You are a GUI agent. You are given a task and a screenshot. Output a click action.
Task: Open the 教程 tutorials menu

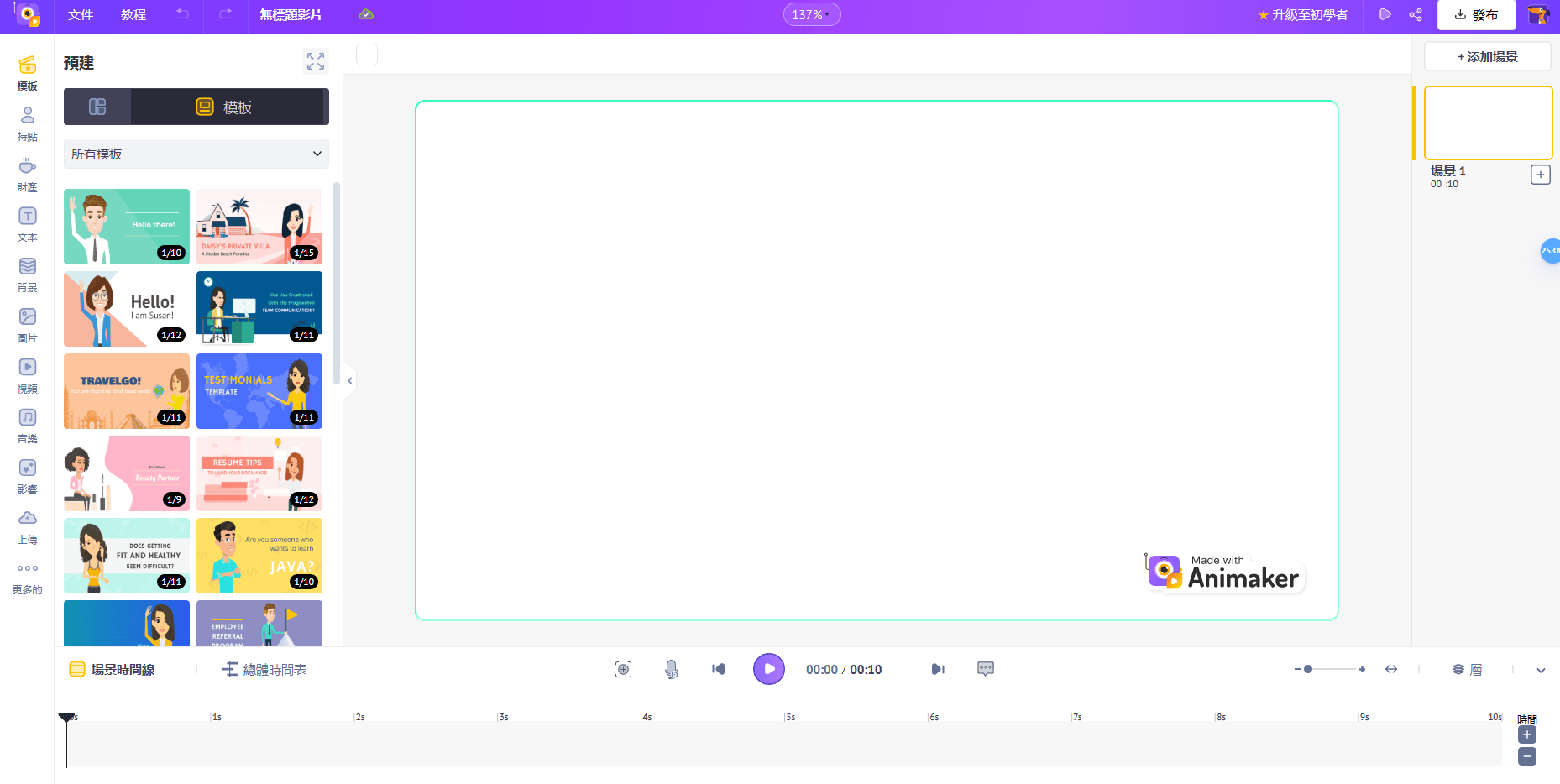tap(133, 15)
